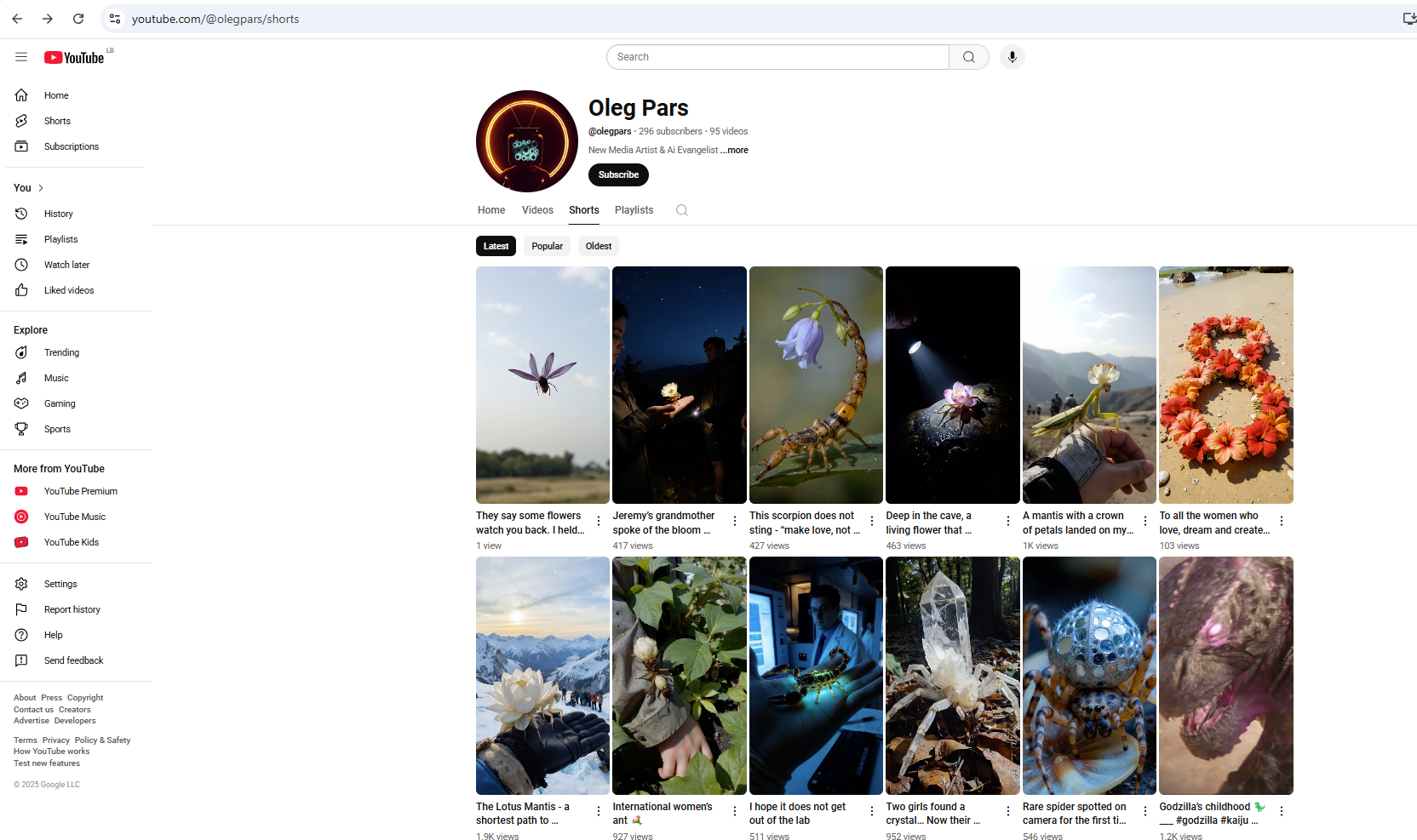Click the search magnifier button

click(x=968, y=57)
